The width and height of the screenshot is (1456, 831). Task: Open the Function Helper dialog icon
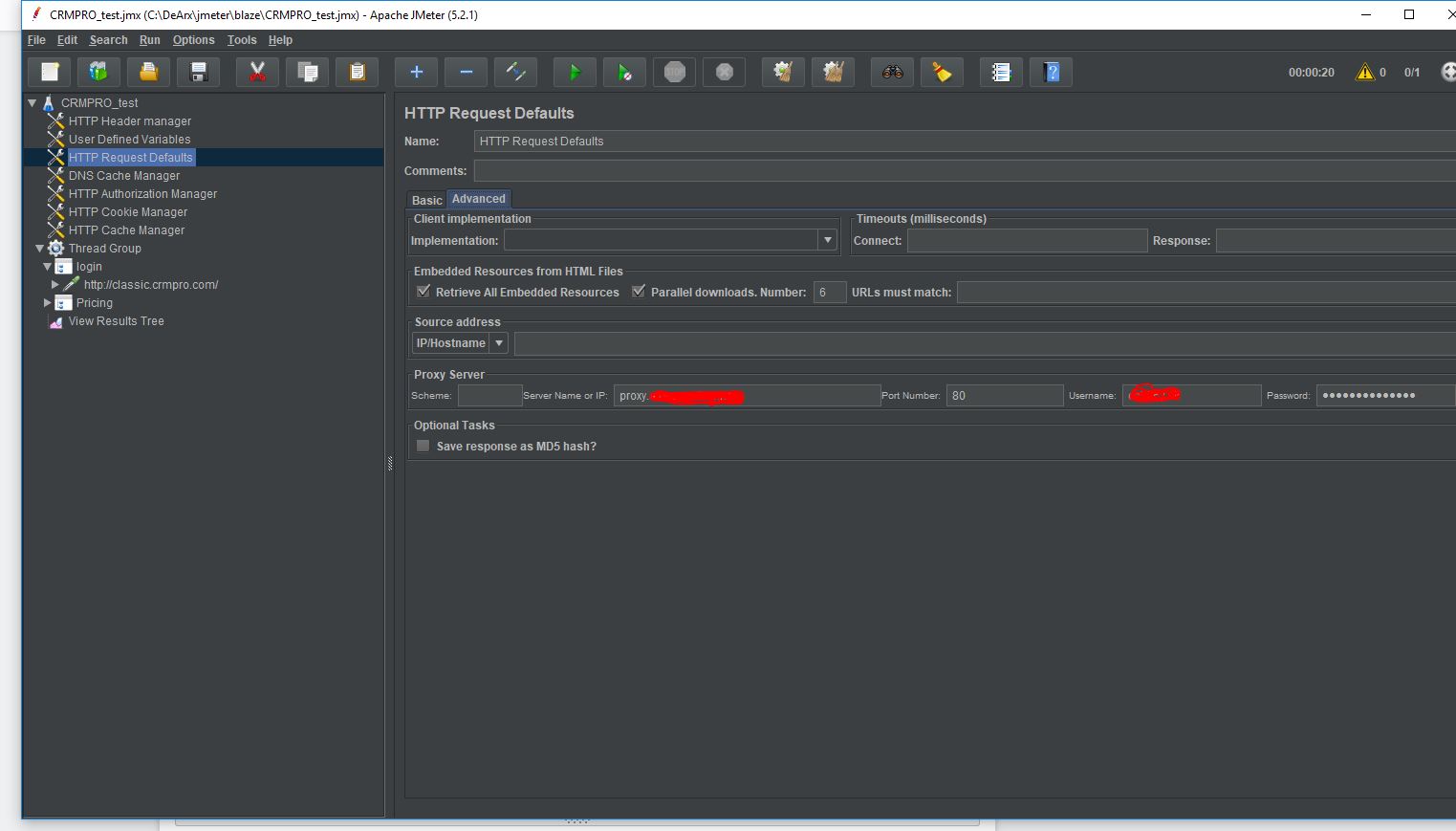pos(1001,72)
